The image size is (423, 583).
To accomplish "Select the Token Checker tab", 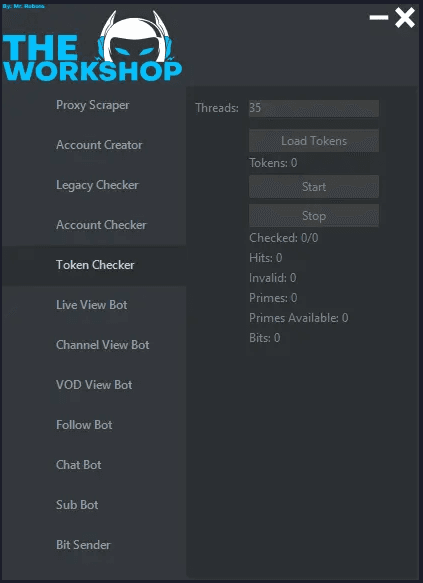I will 94,265.
